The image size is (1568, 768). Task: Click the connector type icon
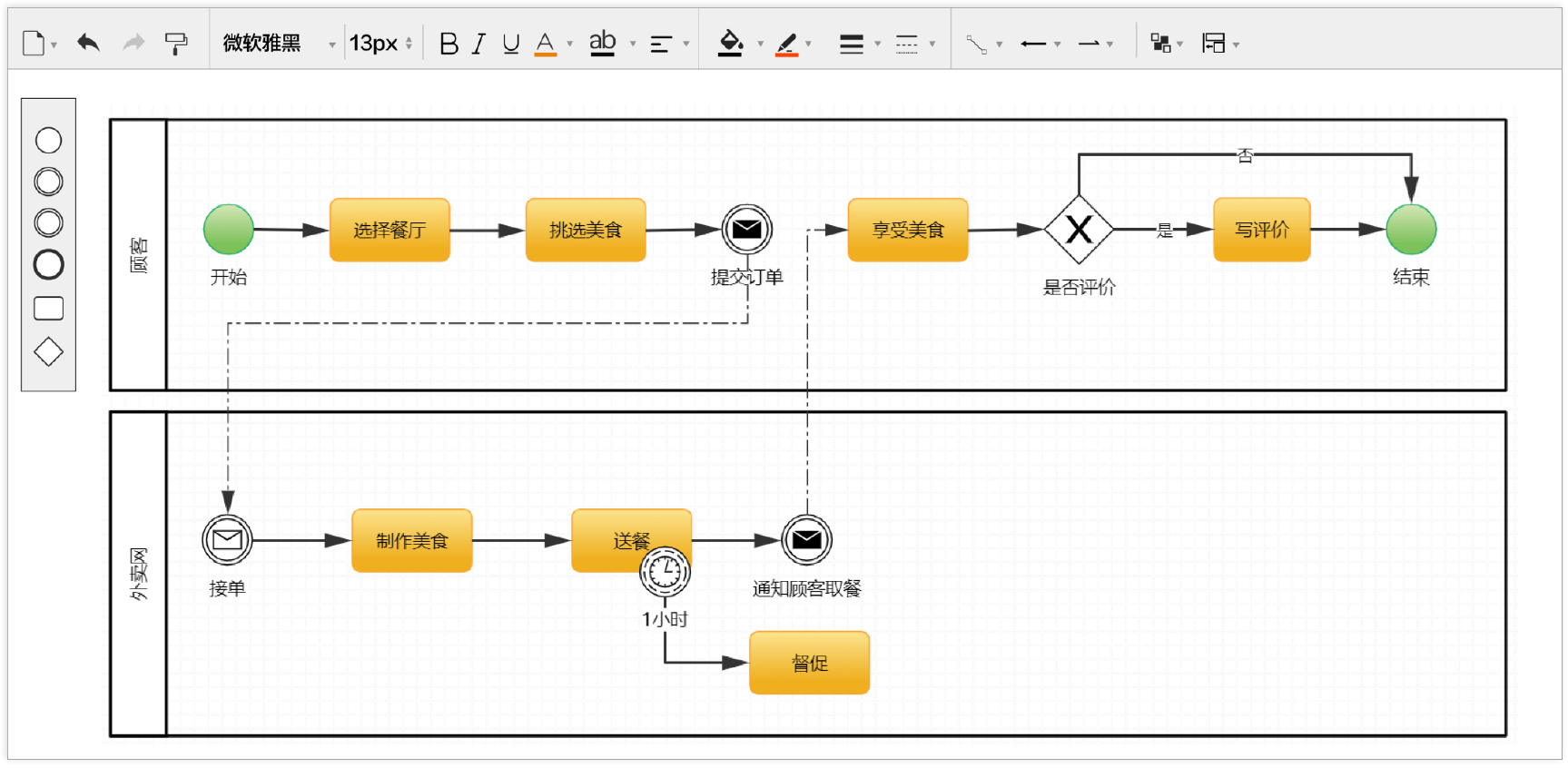pyautogui.click(x=976, y=44)
